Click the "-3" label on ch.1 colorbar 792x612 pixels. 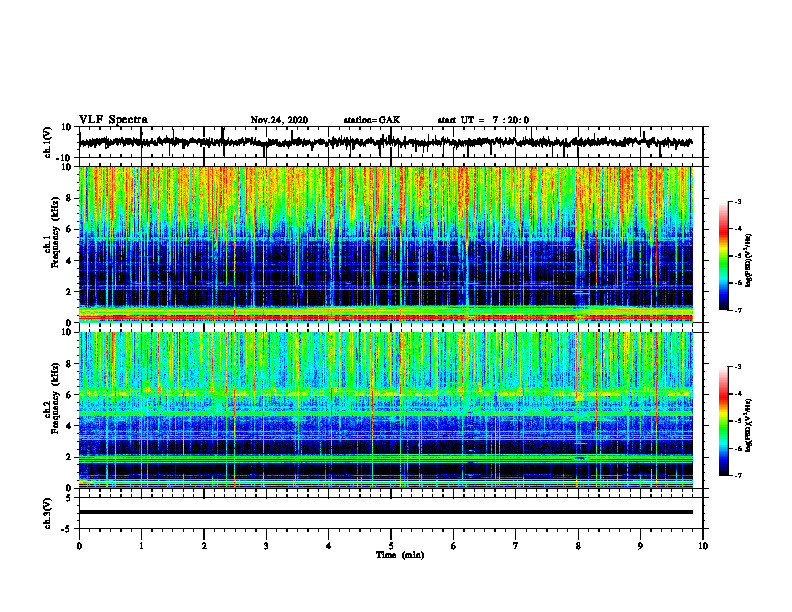click(737, 201)
